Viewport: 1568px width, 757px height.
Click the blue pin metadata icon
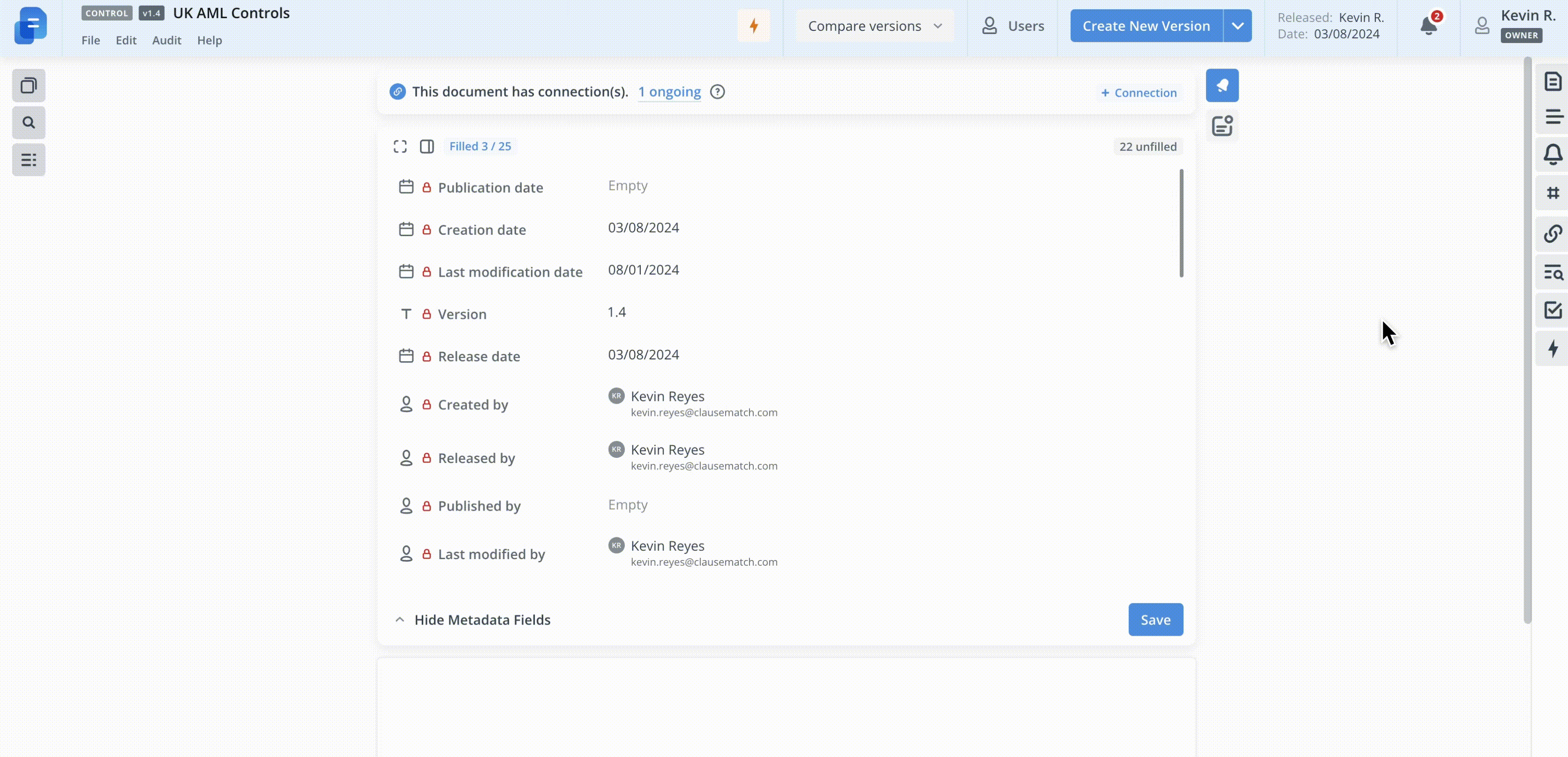click(x=1222, y=86)
